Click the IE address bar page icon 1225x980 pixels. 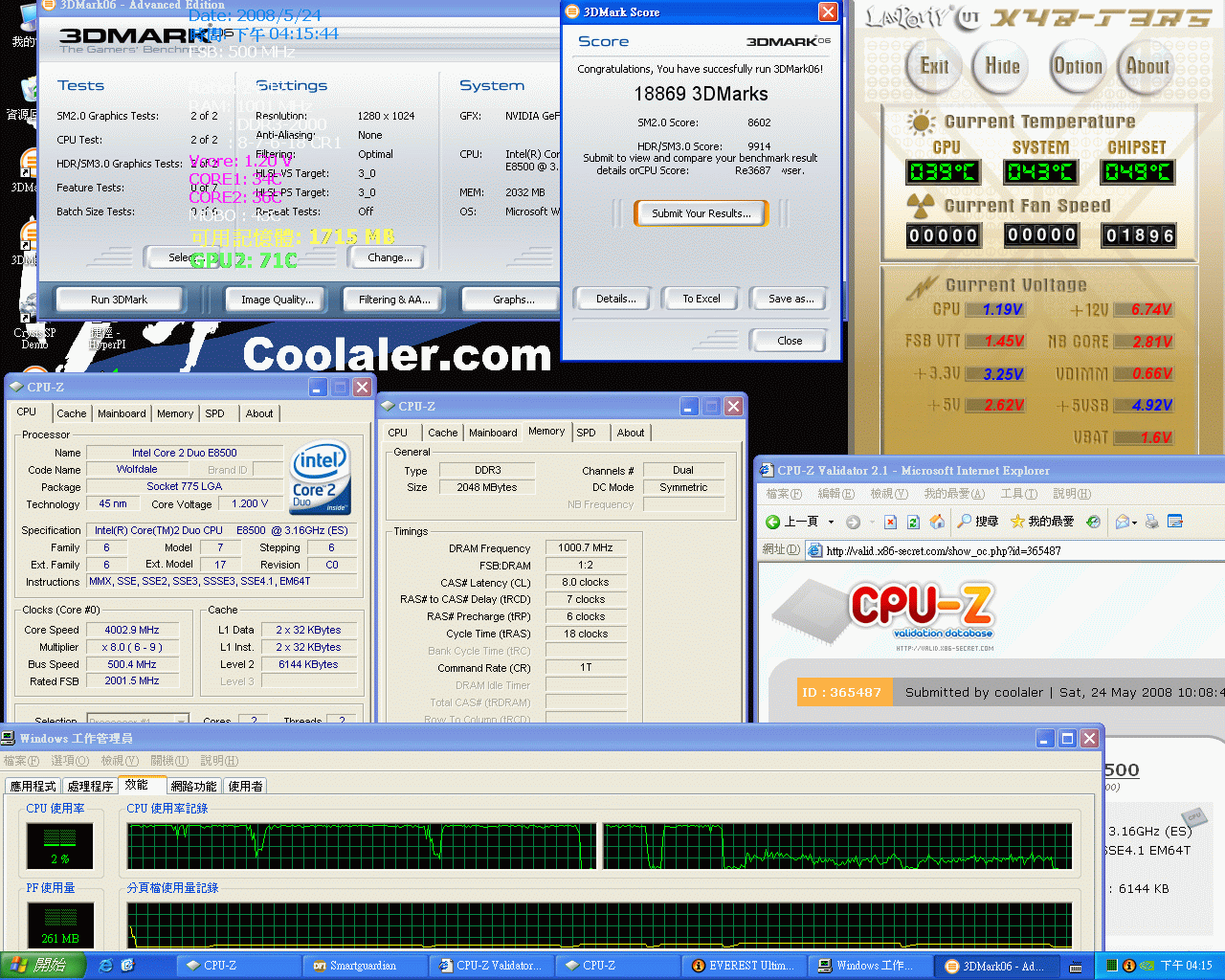814,550
